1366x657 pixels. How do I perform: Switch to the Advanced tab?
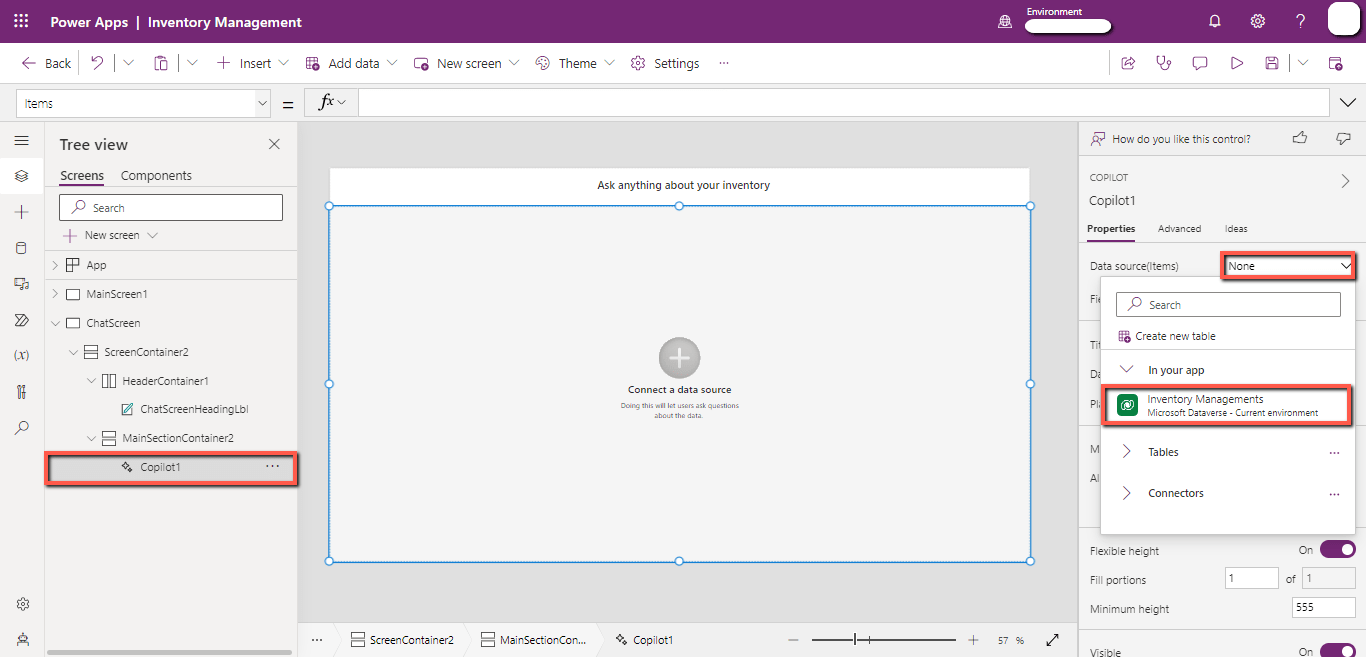(1179, 229)
